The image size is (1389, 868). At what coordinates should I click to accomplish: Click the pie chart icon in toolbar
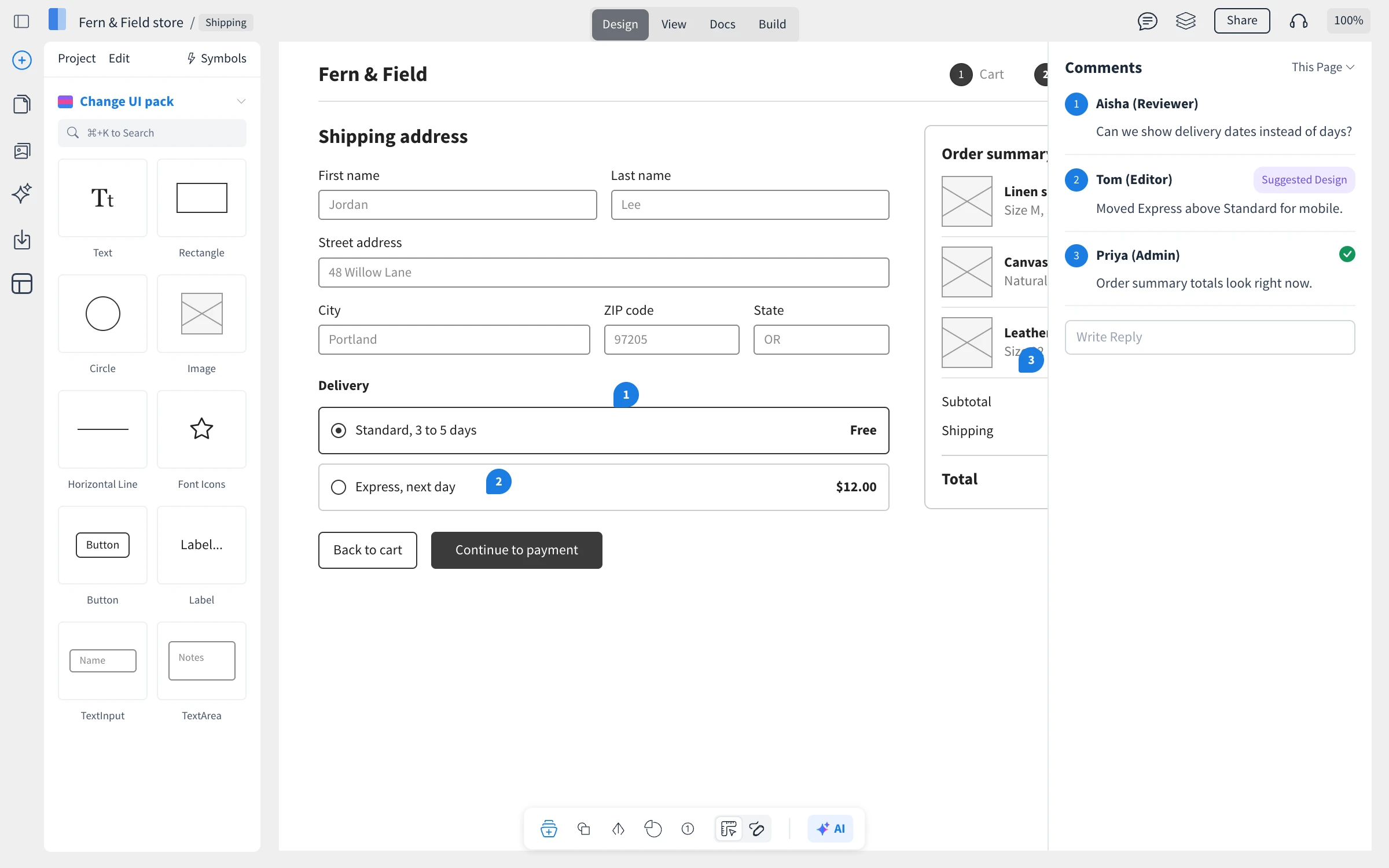point(653,829)
